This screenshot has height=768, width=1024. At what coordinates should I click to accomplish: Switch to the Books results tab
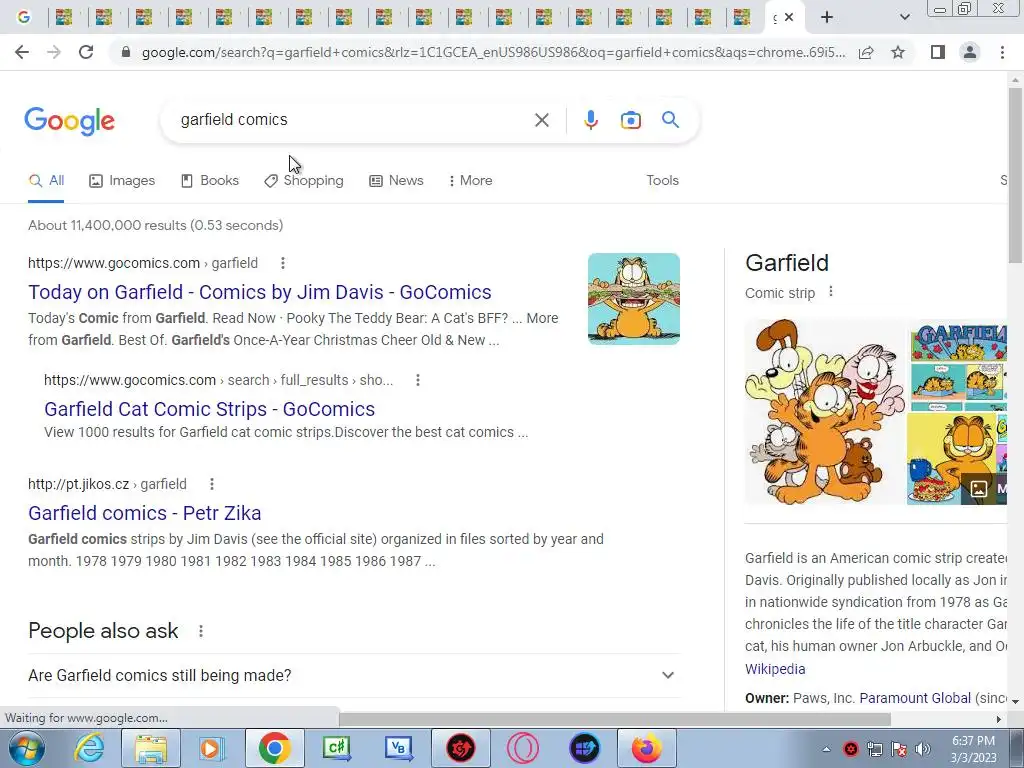(210, 181)
